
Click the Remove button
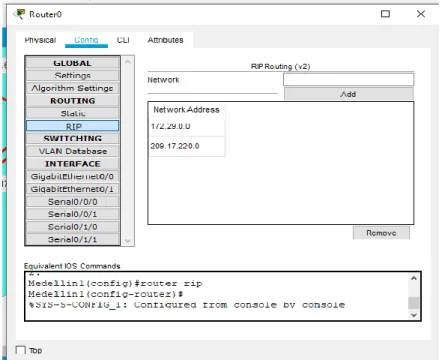click(381, 233)
